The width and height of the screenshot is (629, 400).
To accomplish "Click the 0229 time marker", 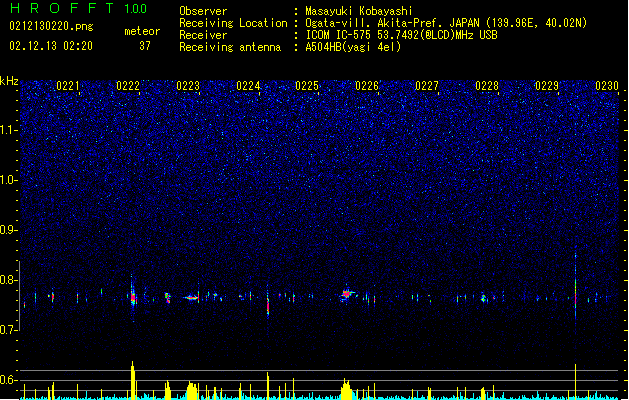I will [x=547, y=86].
